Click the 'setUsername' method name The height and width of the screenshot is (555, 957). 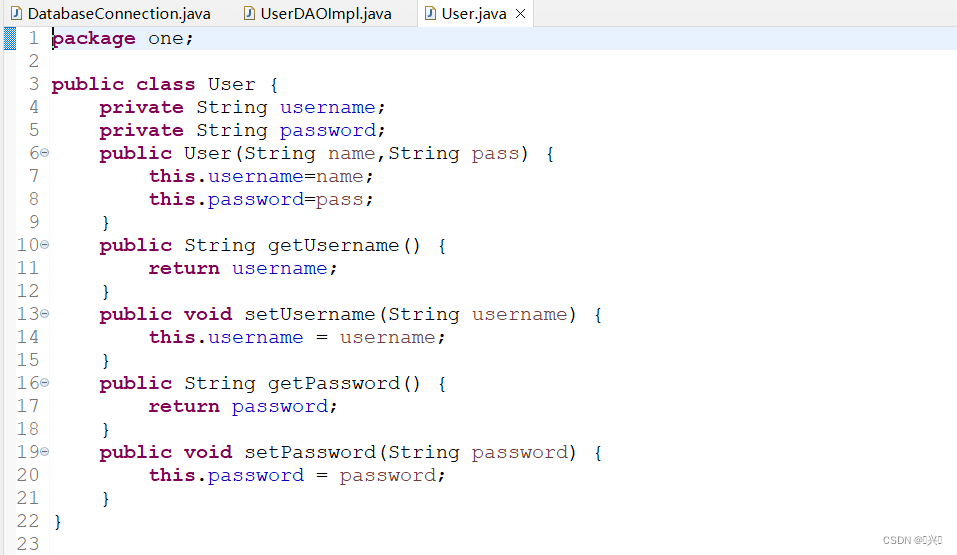coord(309,314)
